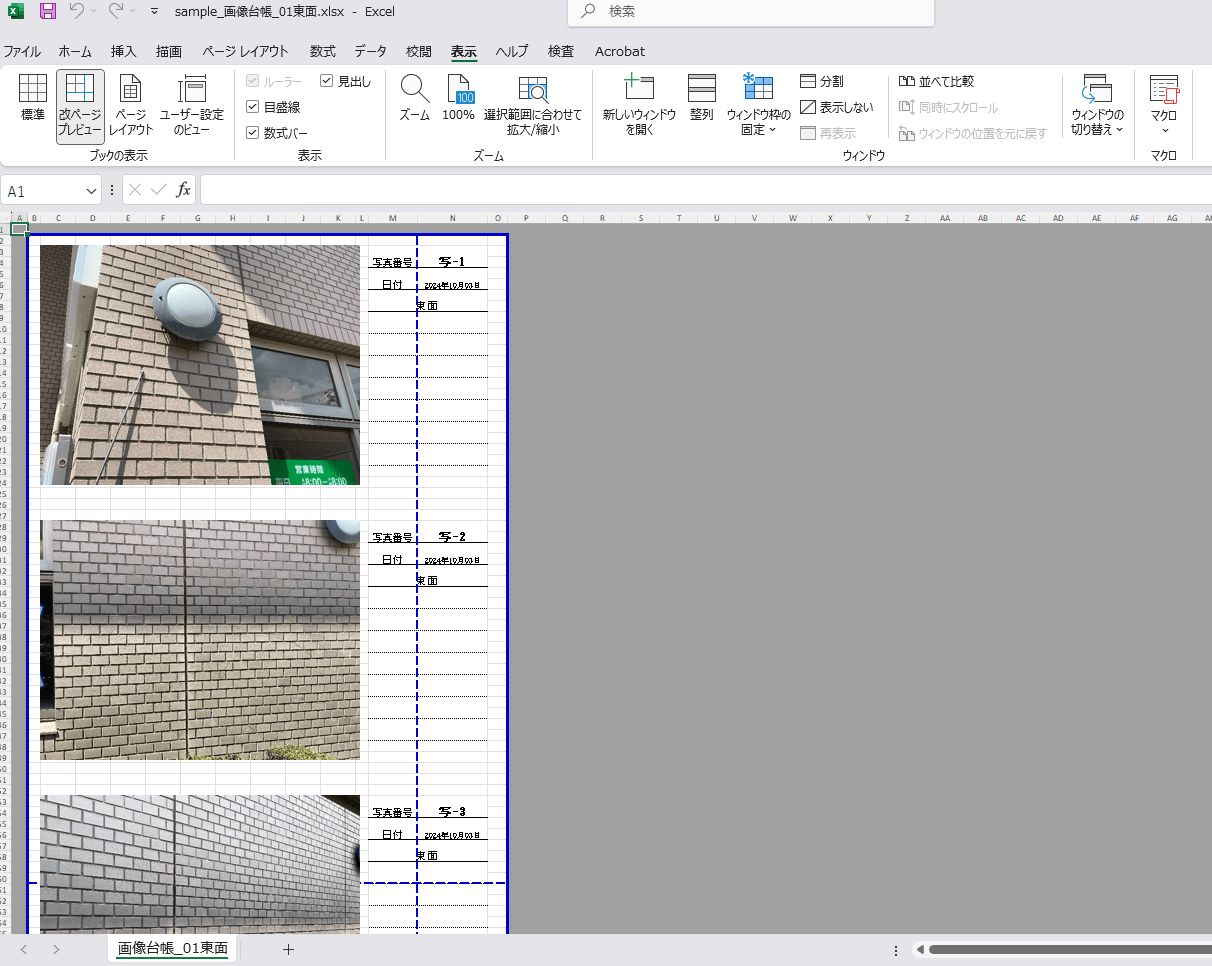Open the Page Layout (ページレイアウト) ribbon tab
Viewport: 1212px width, 966px height.
click(x=245, y=51)
